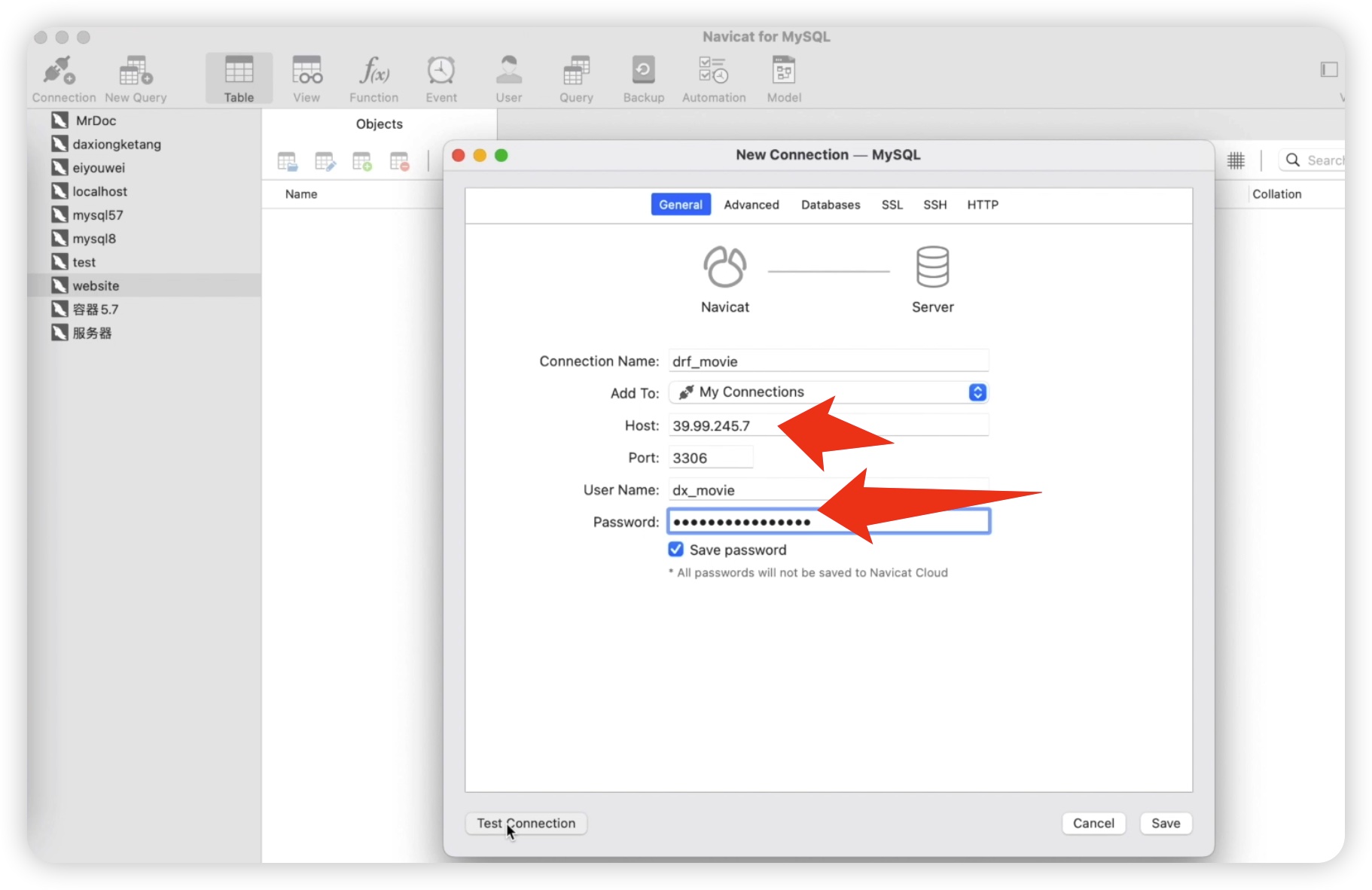Click the Design Table pencil icon
This screenshot has width=1372, height=890.
[x=325, y=161]
